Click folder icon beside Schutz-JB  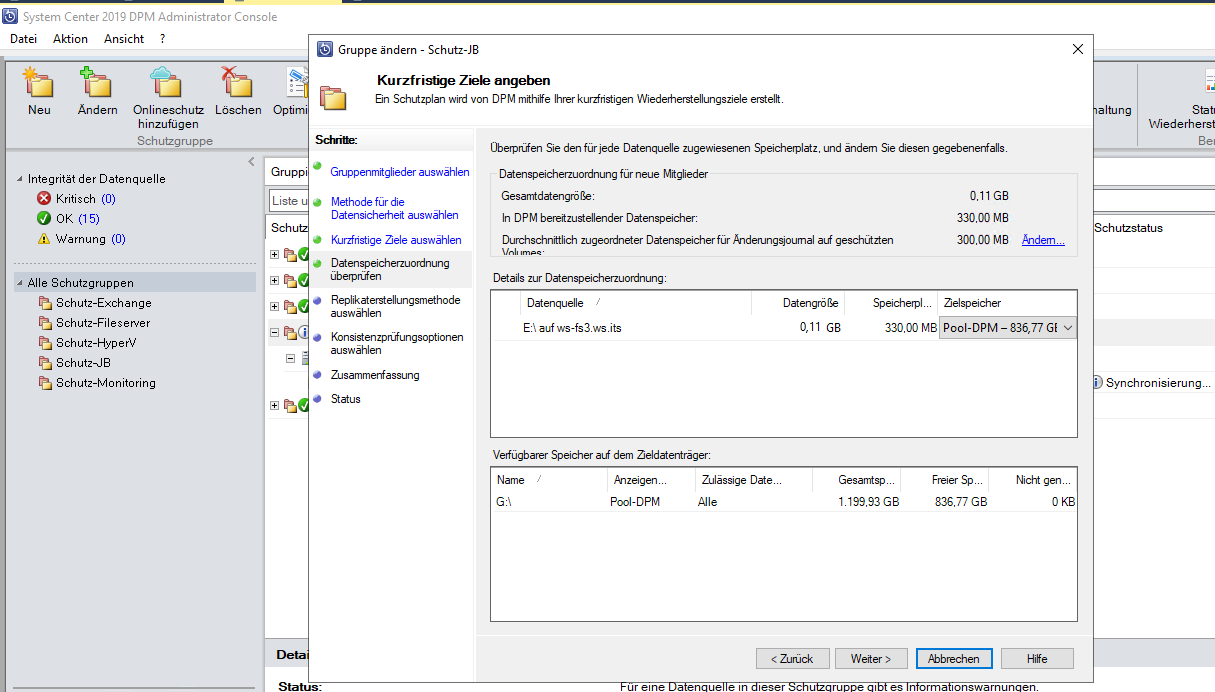[x=45, y=363]
